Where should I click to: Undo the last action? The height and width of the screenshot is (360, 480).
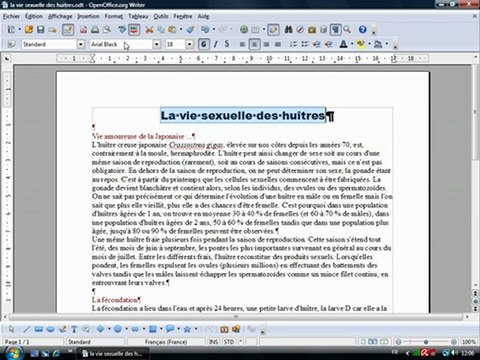point(205,30)
